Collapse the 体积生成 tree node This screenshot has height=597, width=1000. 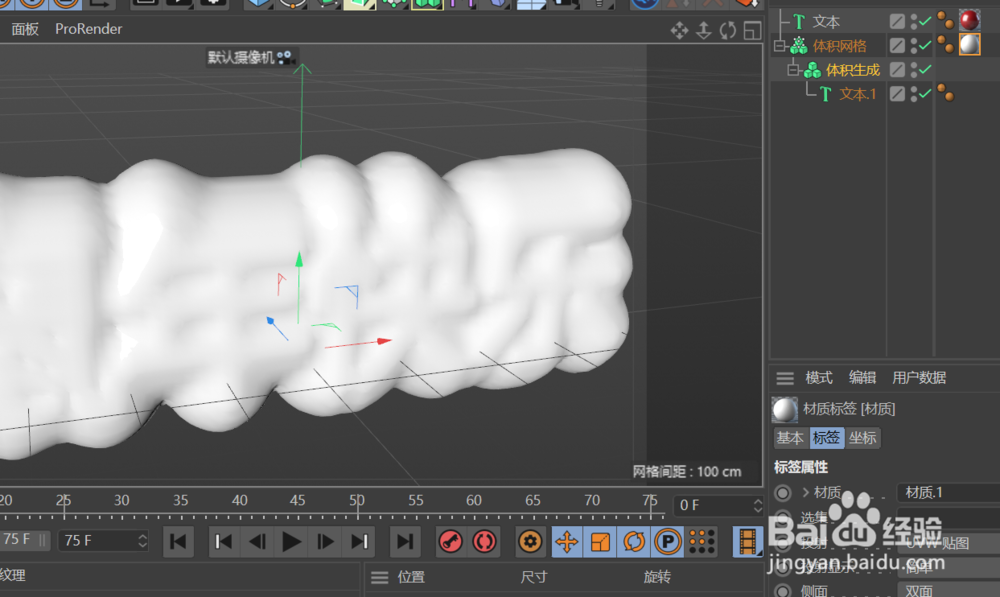point(793,70)
